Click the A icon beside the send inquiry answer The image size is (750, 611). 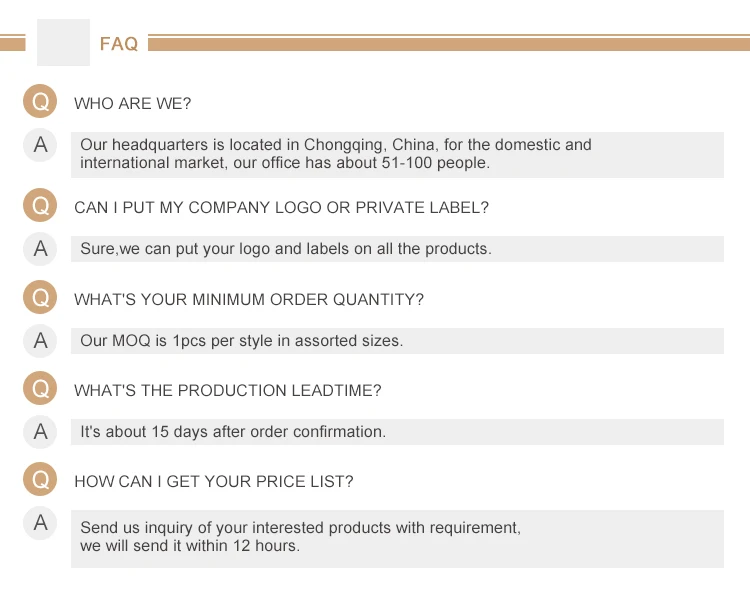pos(40,523)
